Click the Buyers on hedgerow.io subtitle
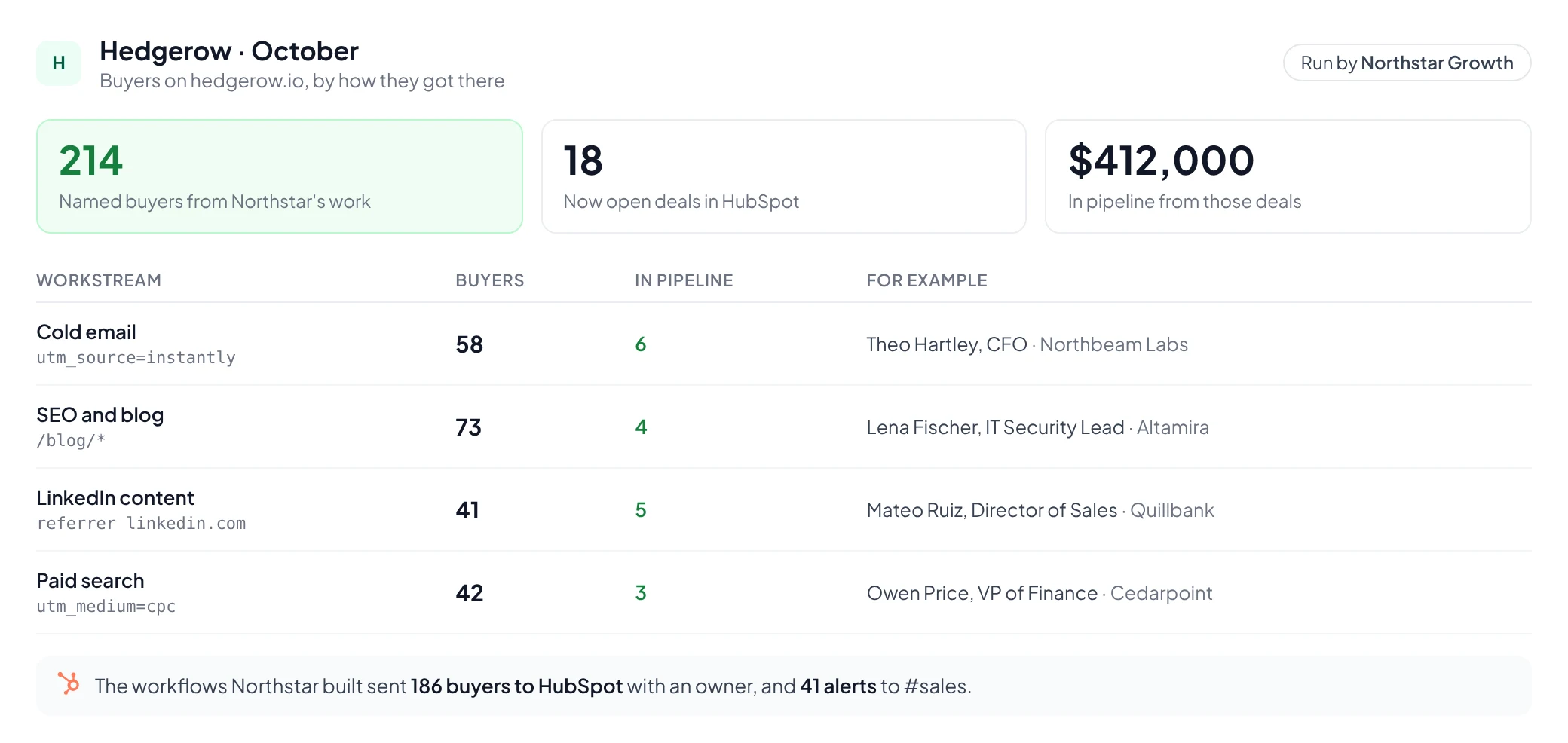This screenshot has width=1568, height=743. coord(302,81)
